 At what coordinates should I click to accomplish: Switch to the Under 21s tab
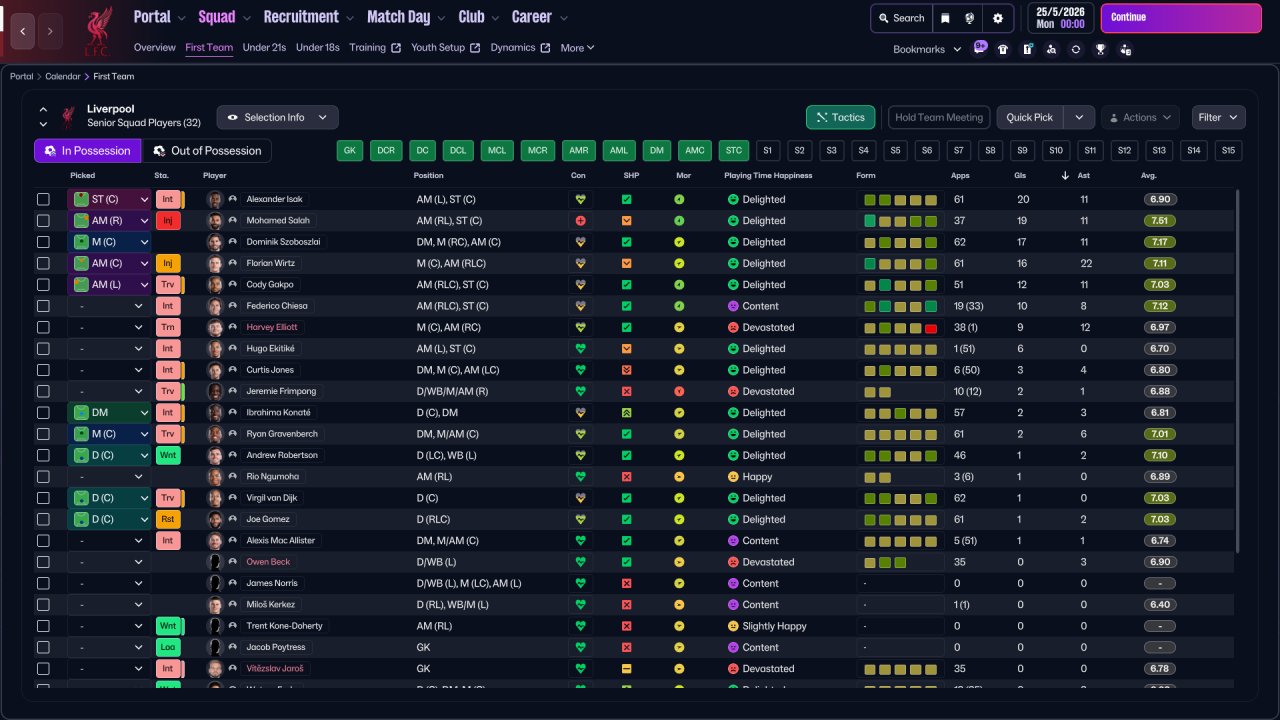pyautogui.click(x=264, y=48)
